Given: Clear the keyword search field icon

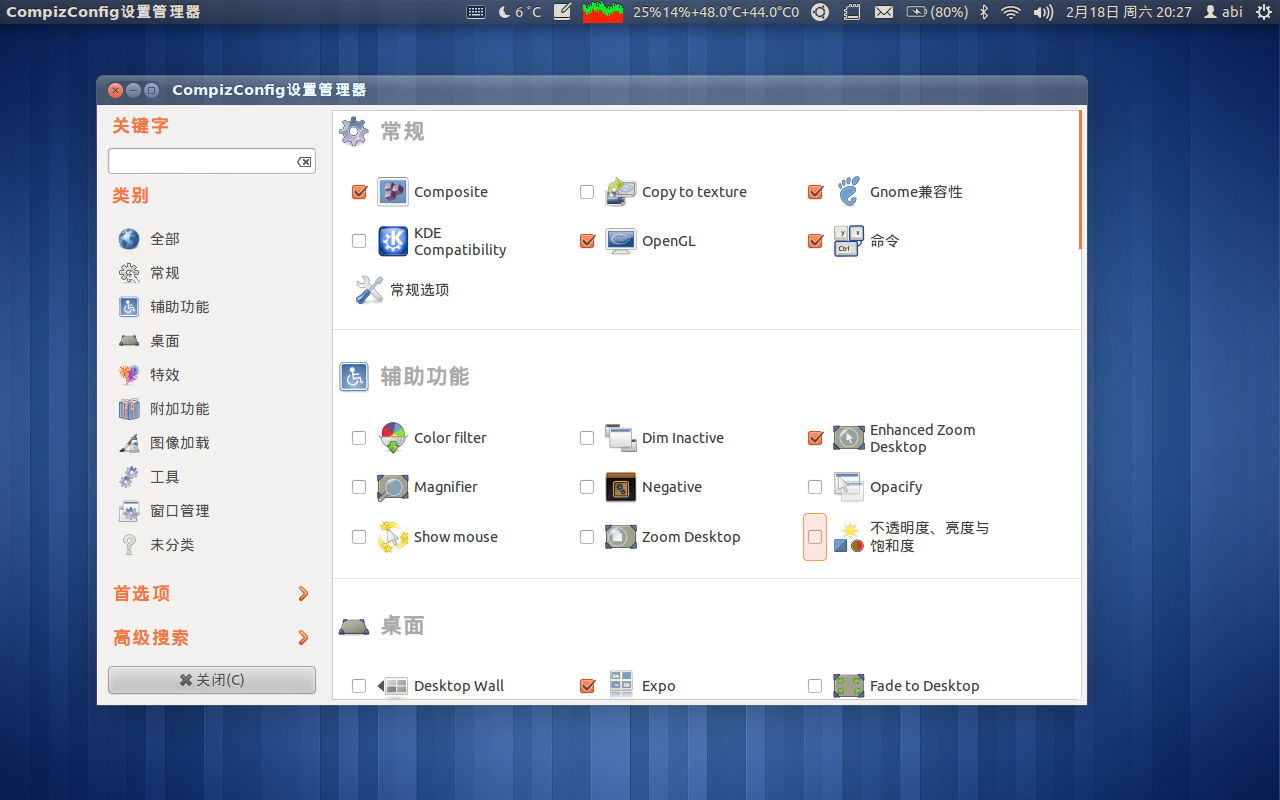Looking at the screenshot, I should (304, 162).
